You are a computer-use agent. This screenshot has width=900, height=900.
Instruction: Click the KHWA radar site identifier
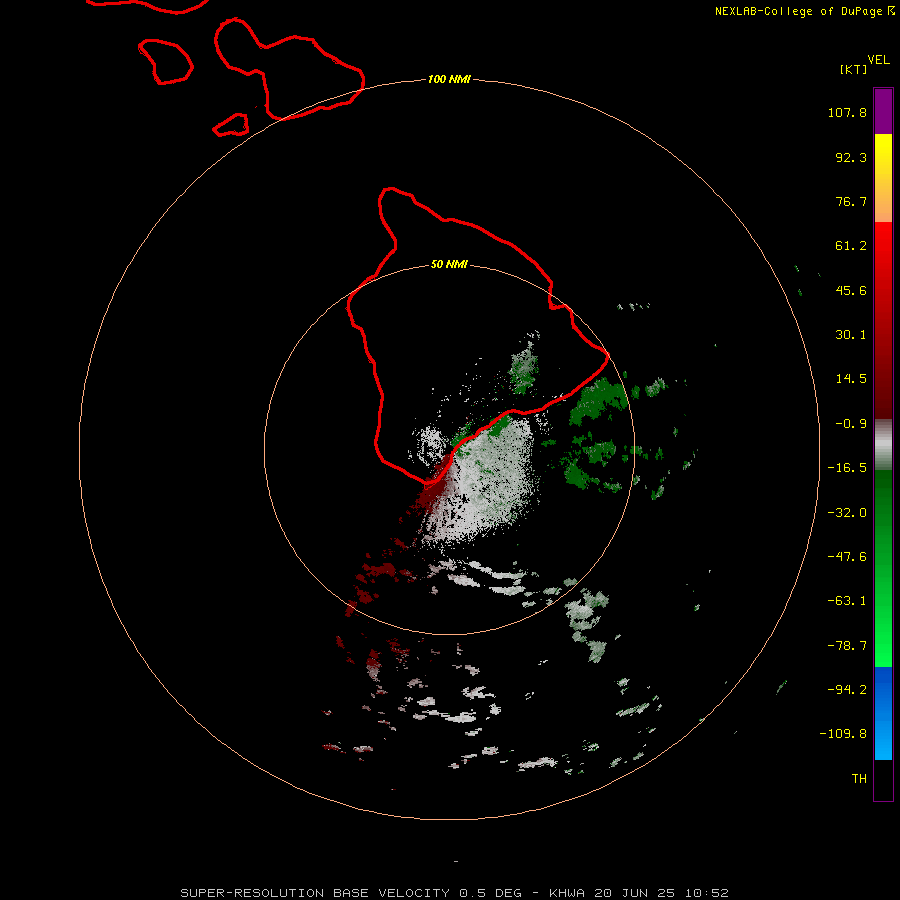567,893
